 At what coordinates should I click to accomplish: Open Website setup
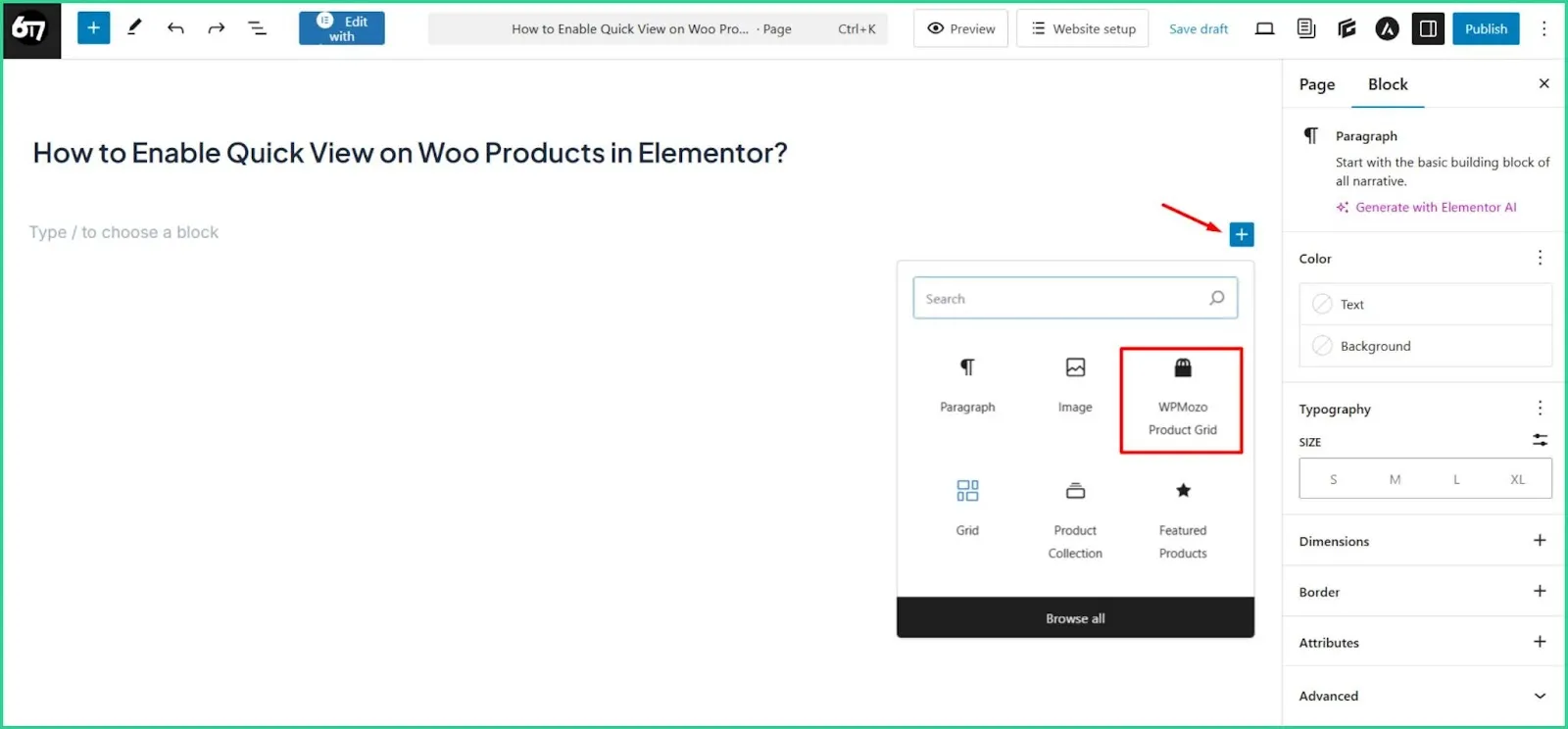(1082, 28)
